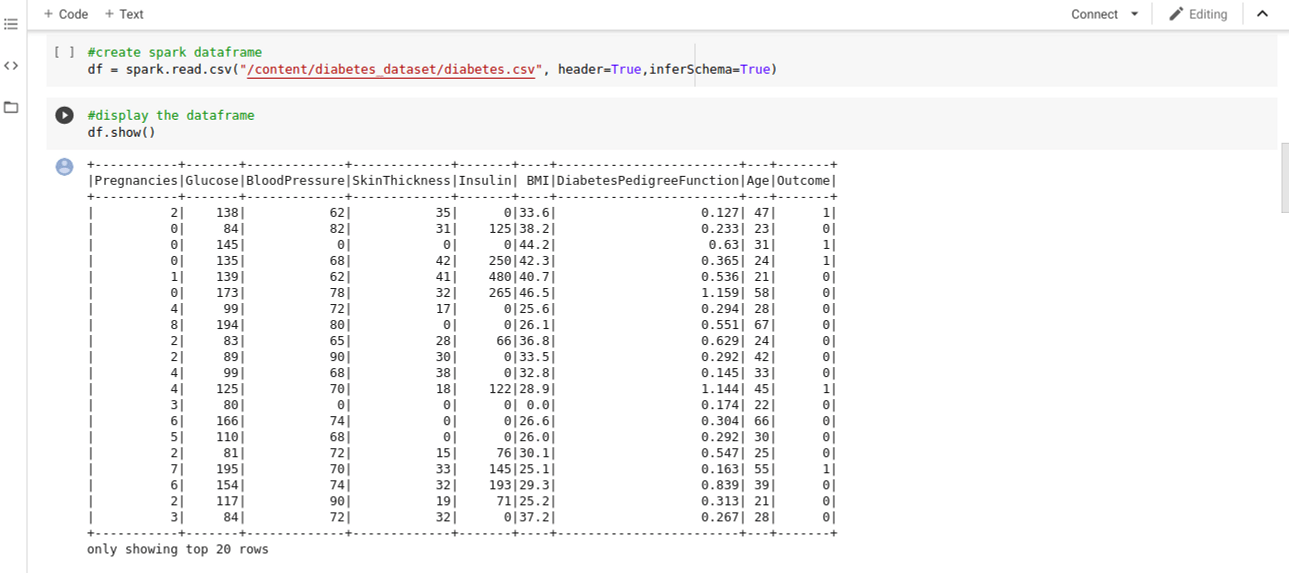The height and width of the screenshot is (573, 1289).
Task: Click the Glucose value 194
Action: coord(227,325)
